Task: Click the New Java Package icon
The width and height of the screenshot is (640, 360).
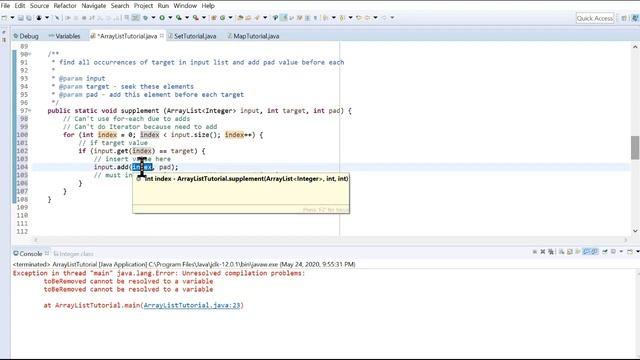Action: (x=213, y=18)
